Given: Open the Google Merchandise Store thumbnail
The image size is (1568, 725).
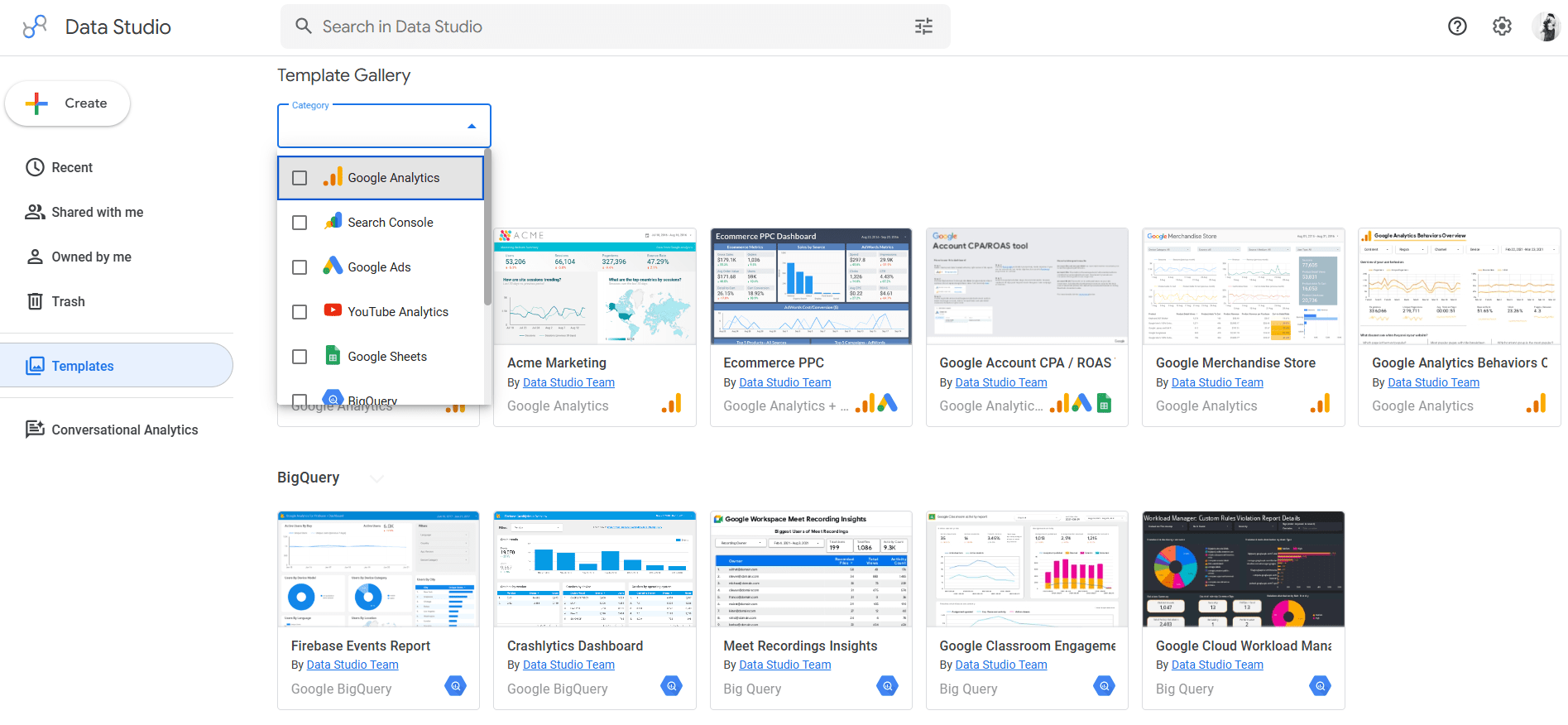Looking at the screenshot, I should 1244,286.
